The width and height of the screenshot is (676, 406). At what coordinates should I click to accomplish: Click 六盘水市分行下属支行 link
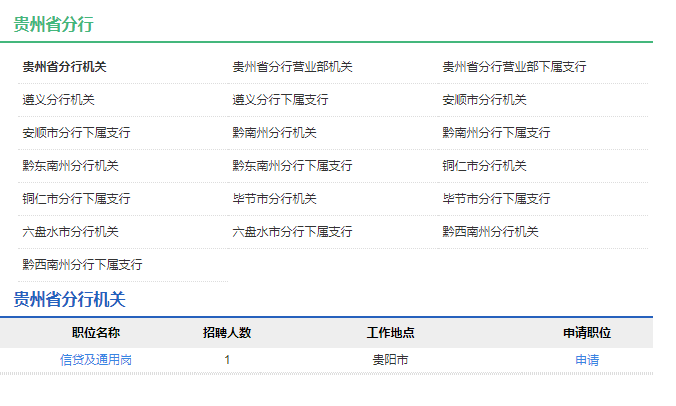(292, 232)
